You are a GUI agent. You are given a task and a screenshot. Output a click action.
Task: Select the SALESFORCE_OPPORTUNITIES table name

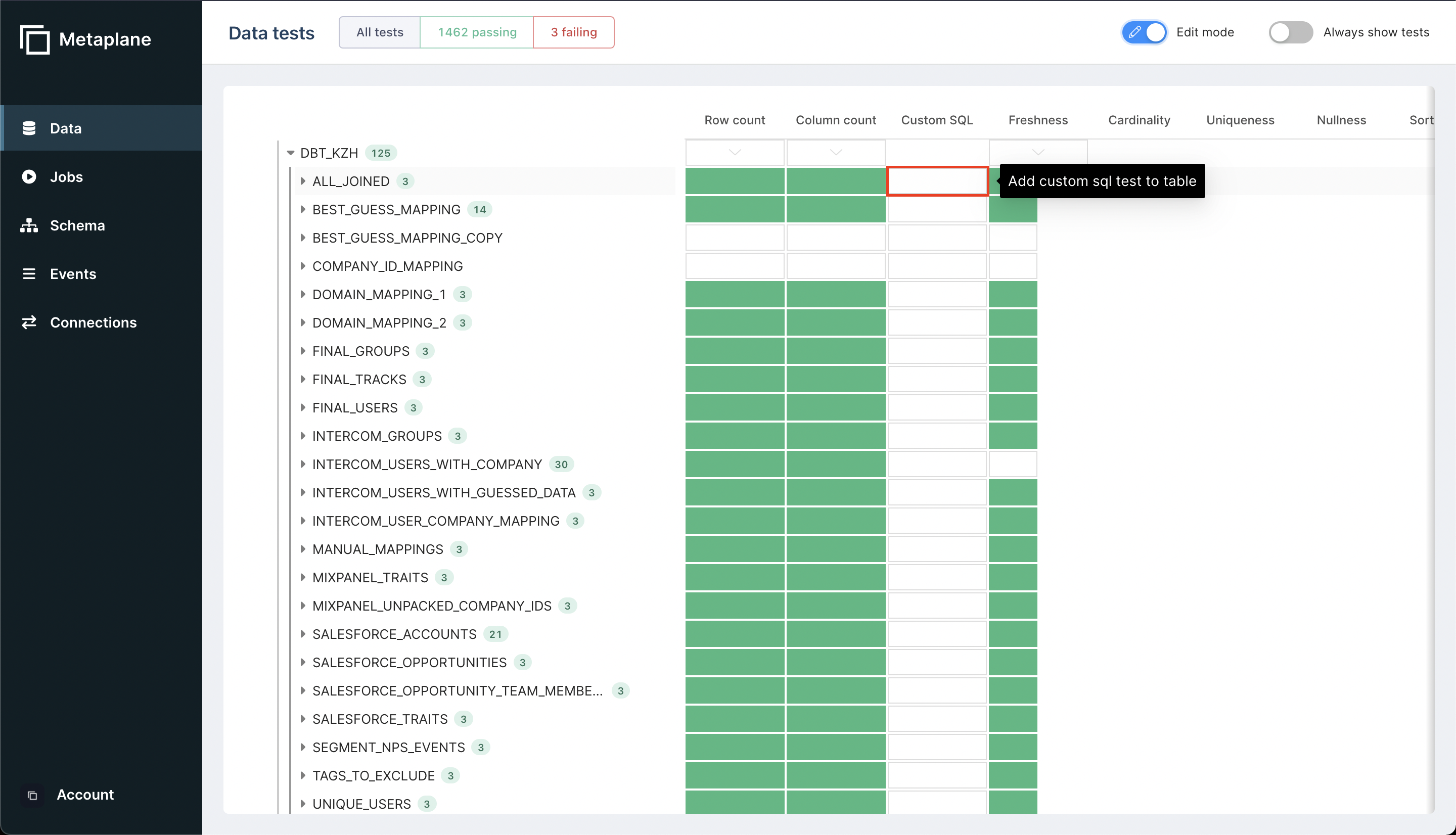pos(409,662)
